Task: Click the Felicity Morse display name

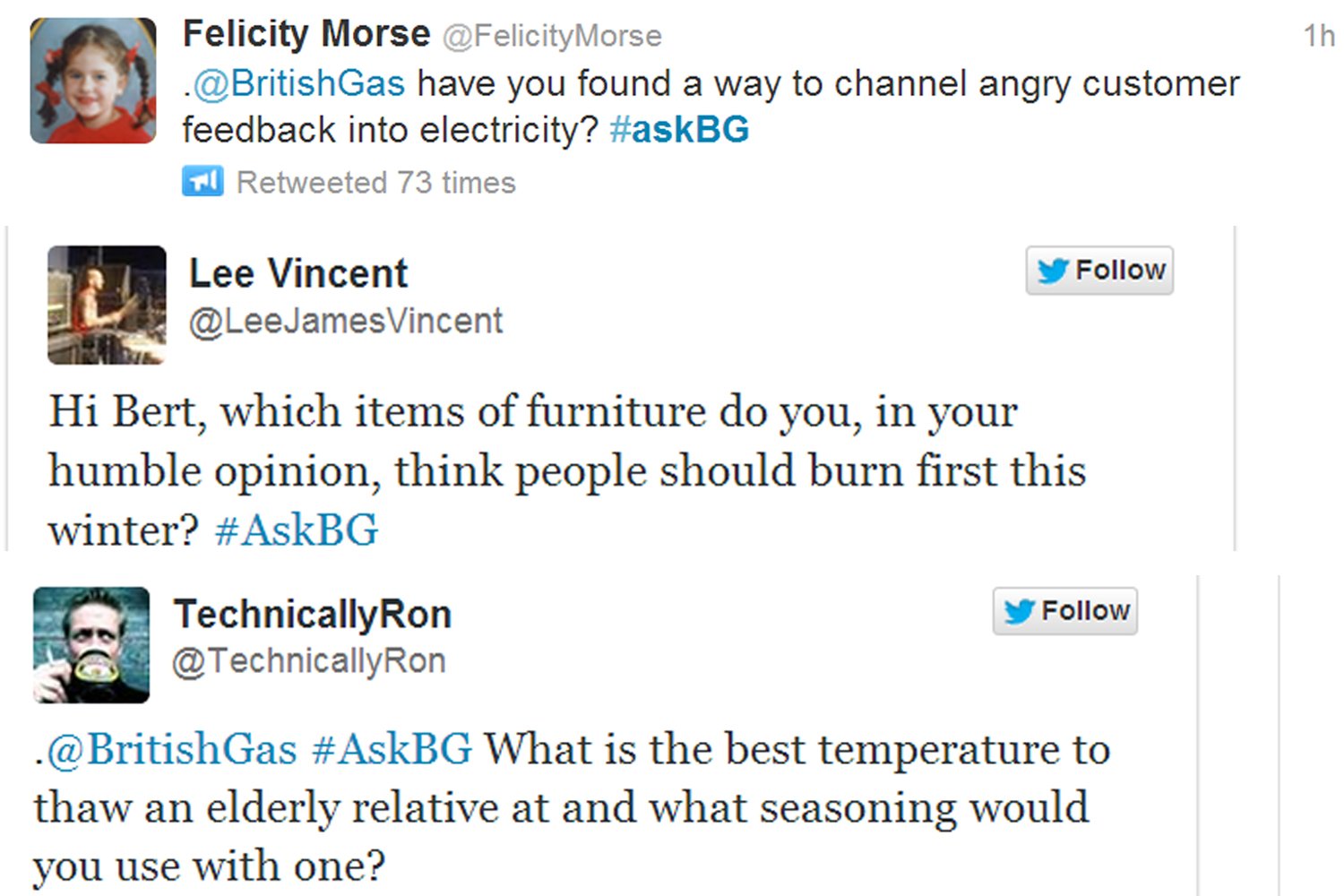Action: (306, 34)
